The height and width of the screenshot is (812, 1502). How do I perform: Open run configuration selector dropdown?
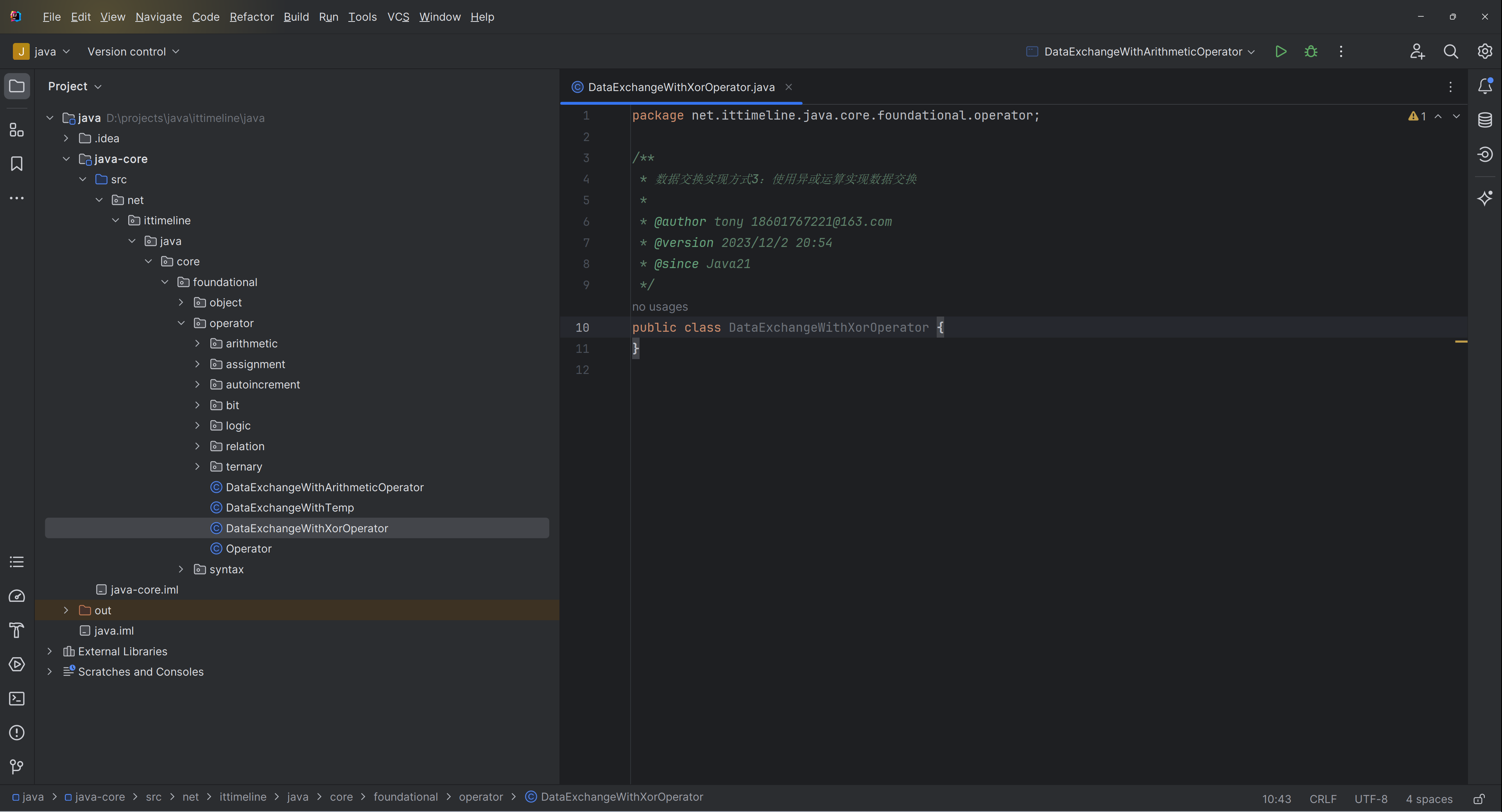(x=1140, y=51)
